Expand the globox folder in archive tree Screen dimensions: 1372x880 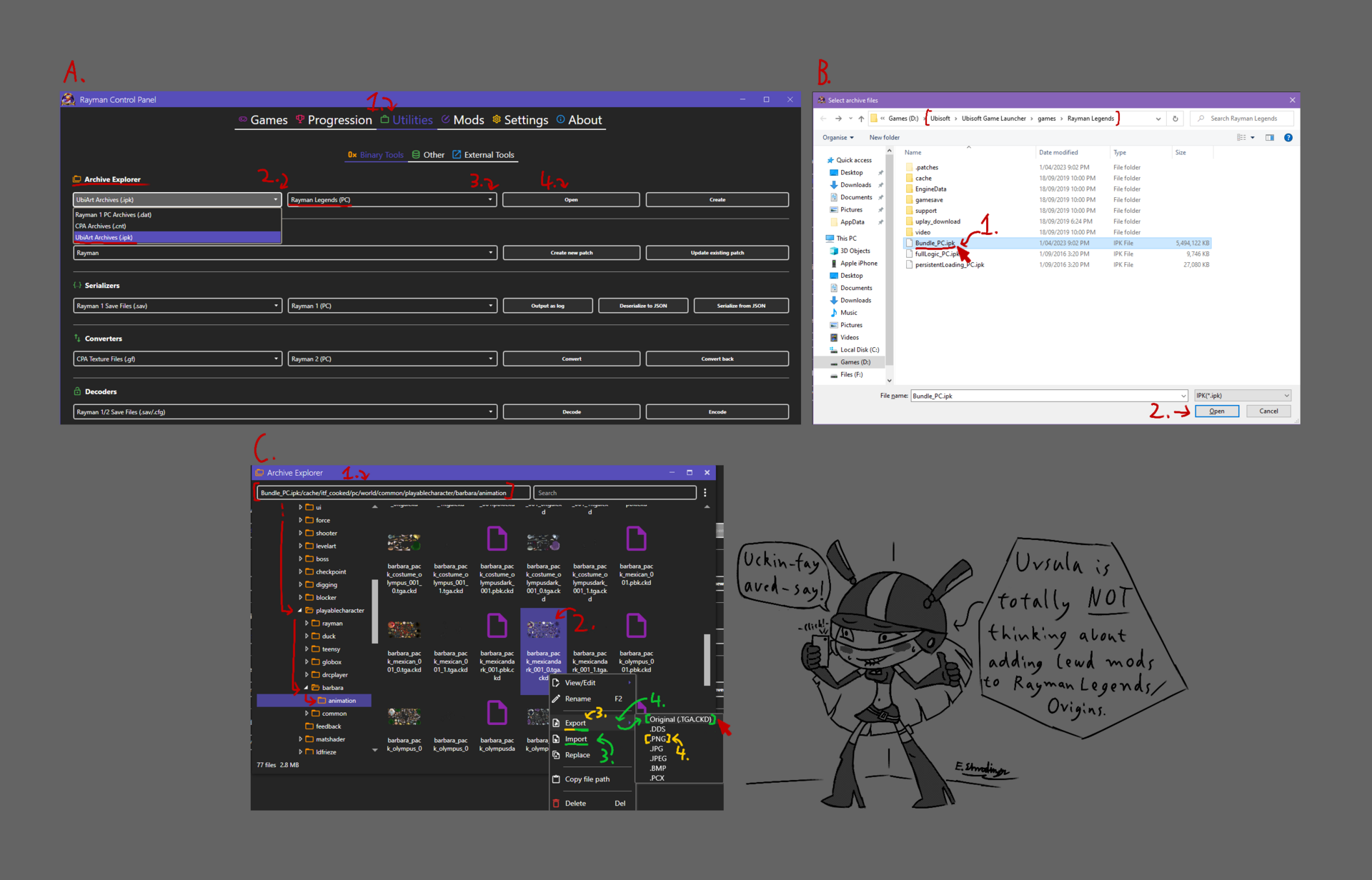pos(307,662)
